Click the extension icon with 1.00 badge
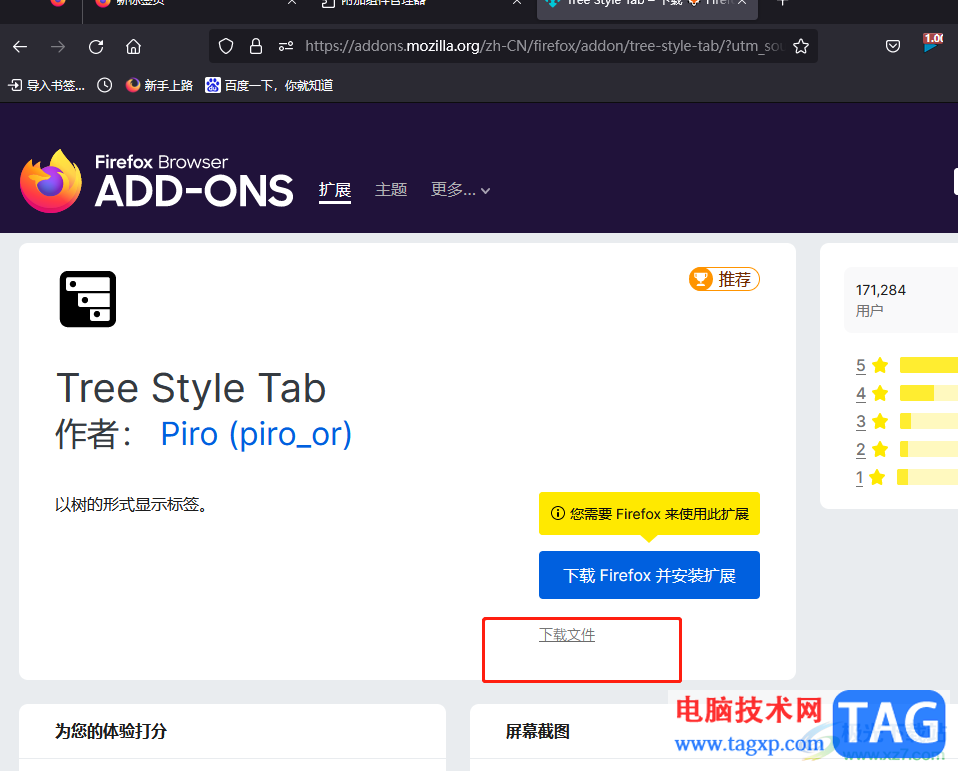 point(932,43)
